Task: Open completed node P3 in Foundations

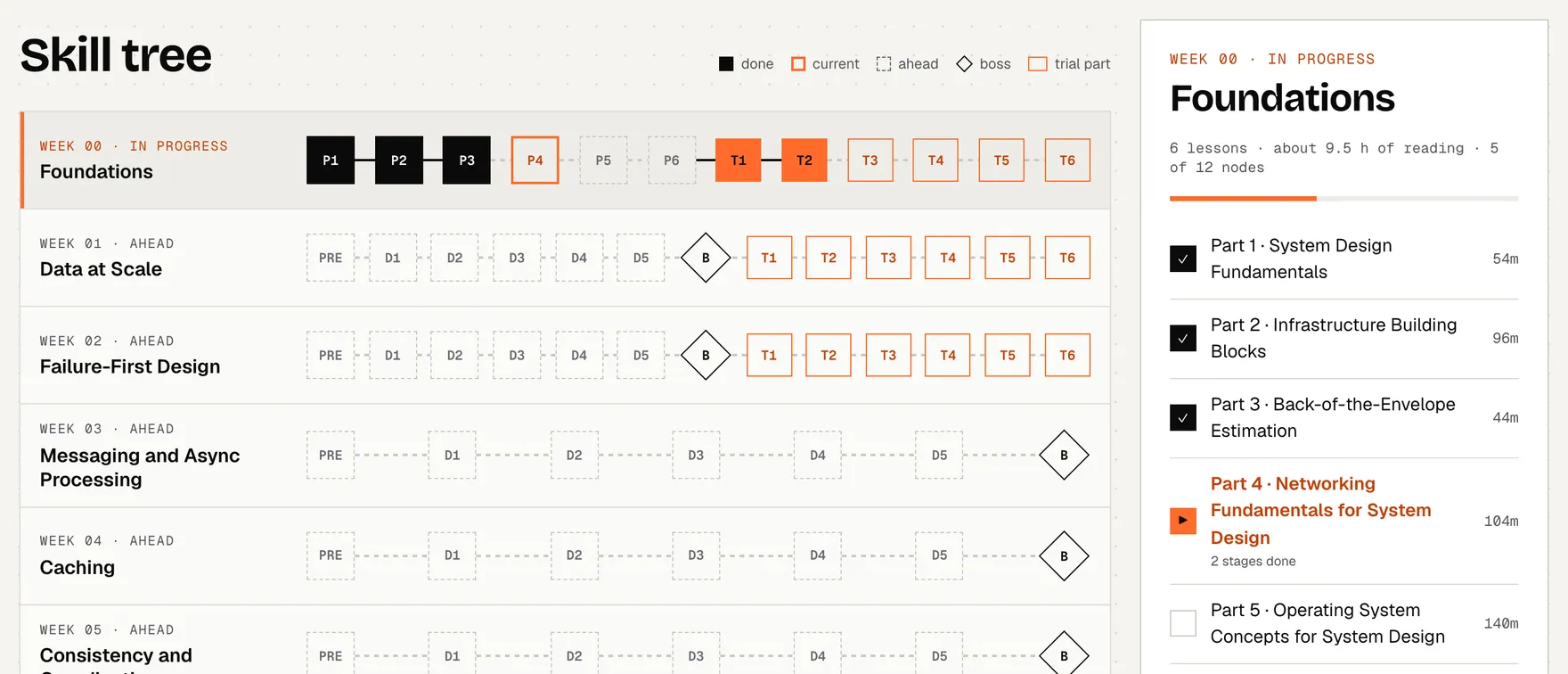Action: 467,160
